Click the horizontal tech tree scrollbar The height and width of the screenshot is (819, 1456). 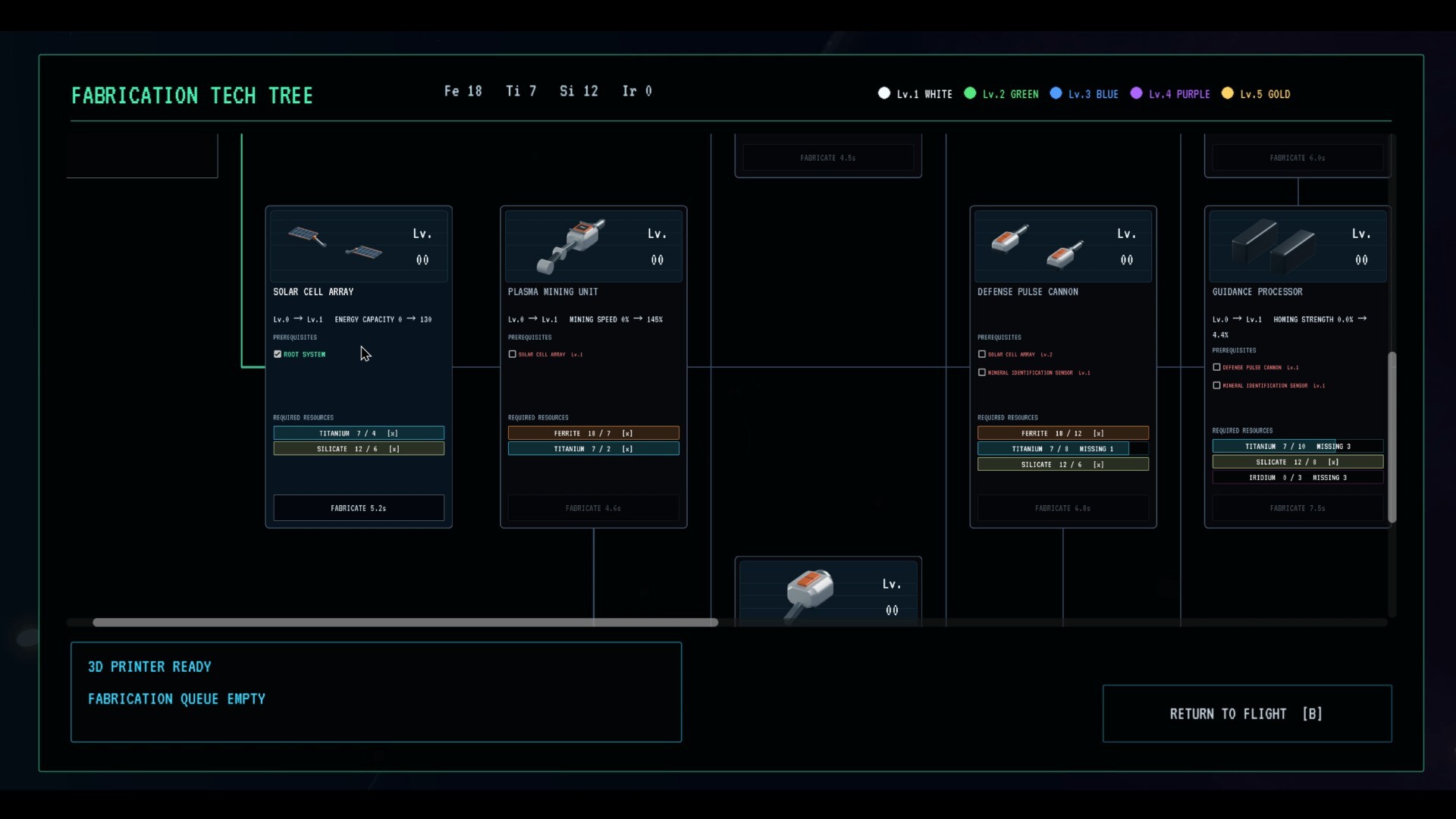405,623
